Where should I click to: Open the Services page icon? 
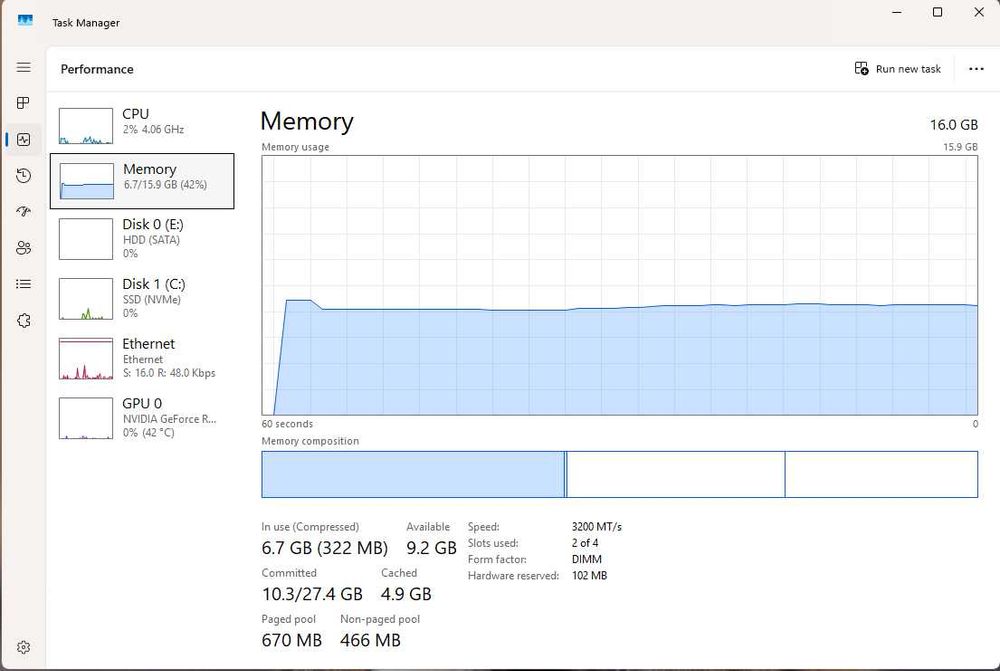click(x=24, y=320)
